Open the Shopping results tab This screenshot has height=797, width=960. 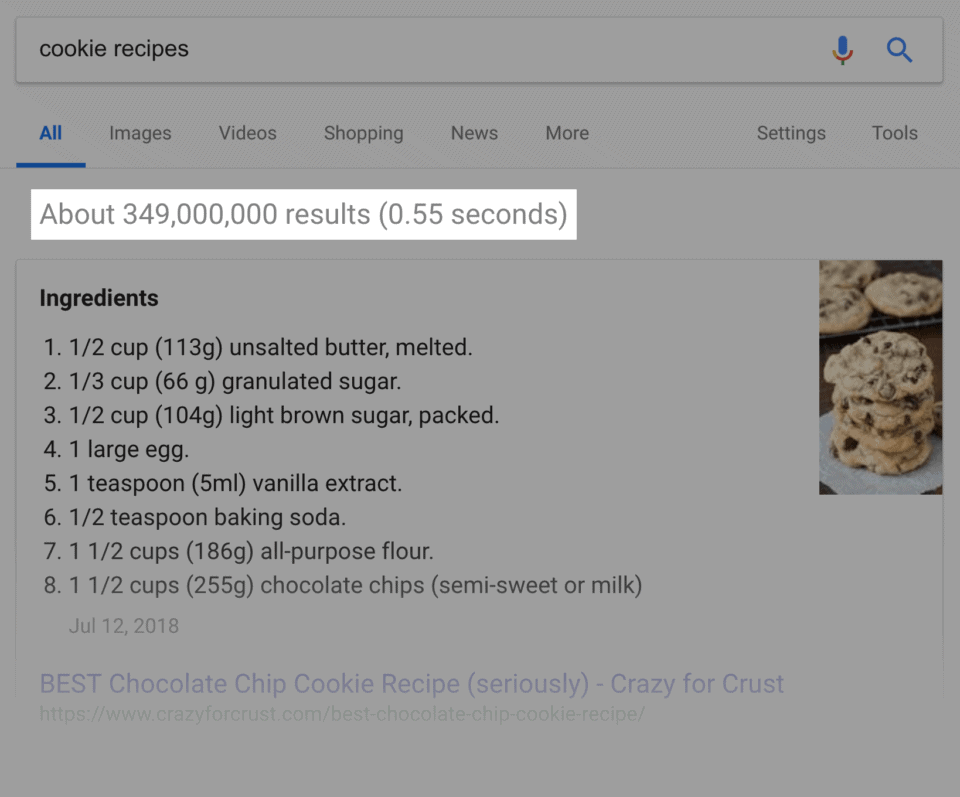click(363, 133)
